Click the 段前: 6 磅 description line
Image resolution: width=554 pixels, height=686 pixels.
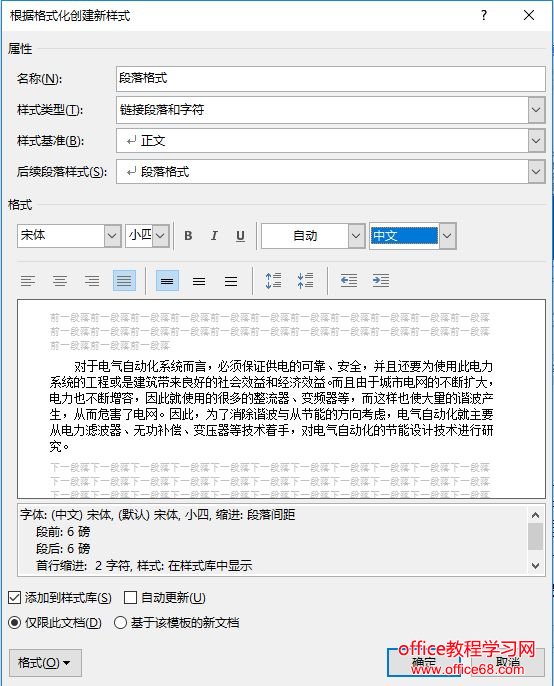pyautogui.click(x=63, y=532)
